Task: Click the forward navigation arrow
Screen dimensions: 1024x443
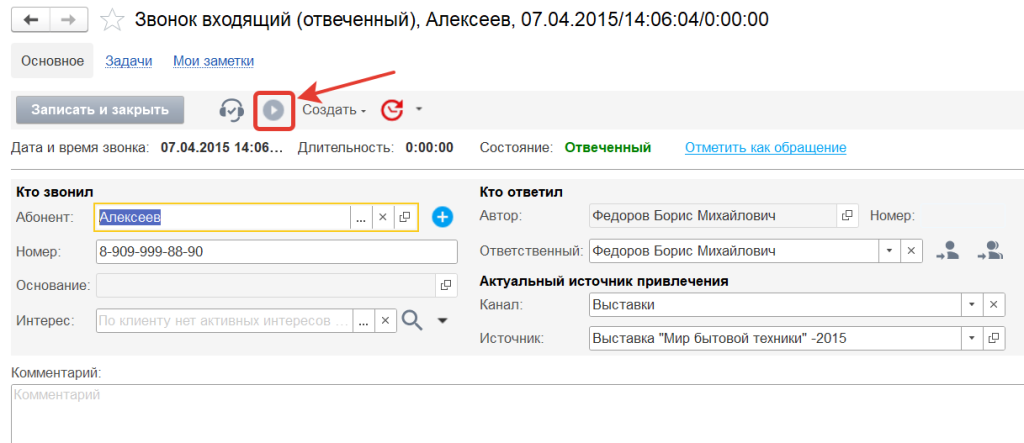Action: [67, 20]
